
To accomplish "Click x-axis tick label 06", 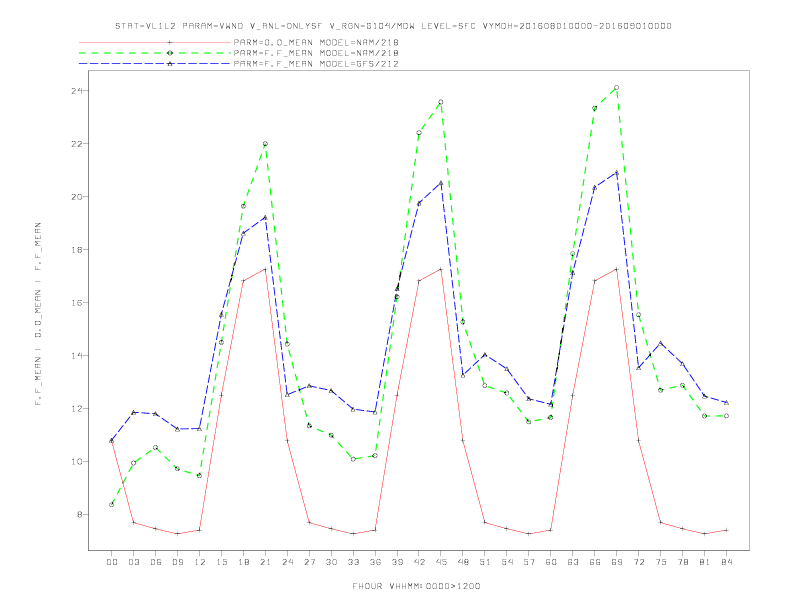I will [156, 562].
